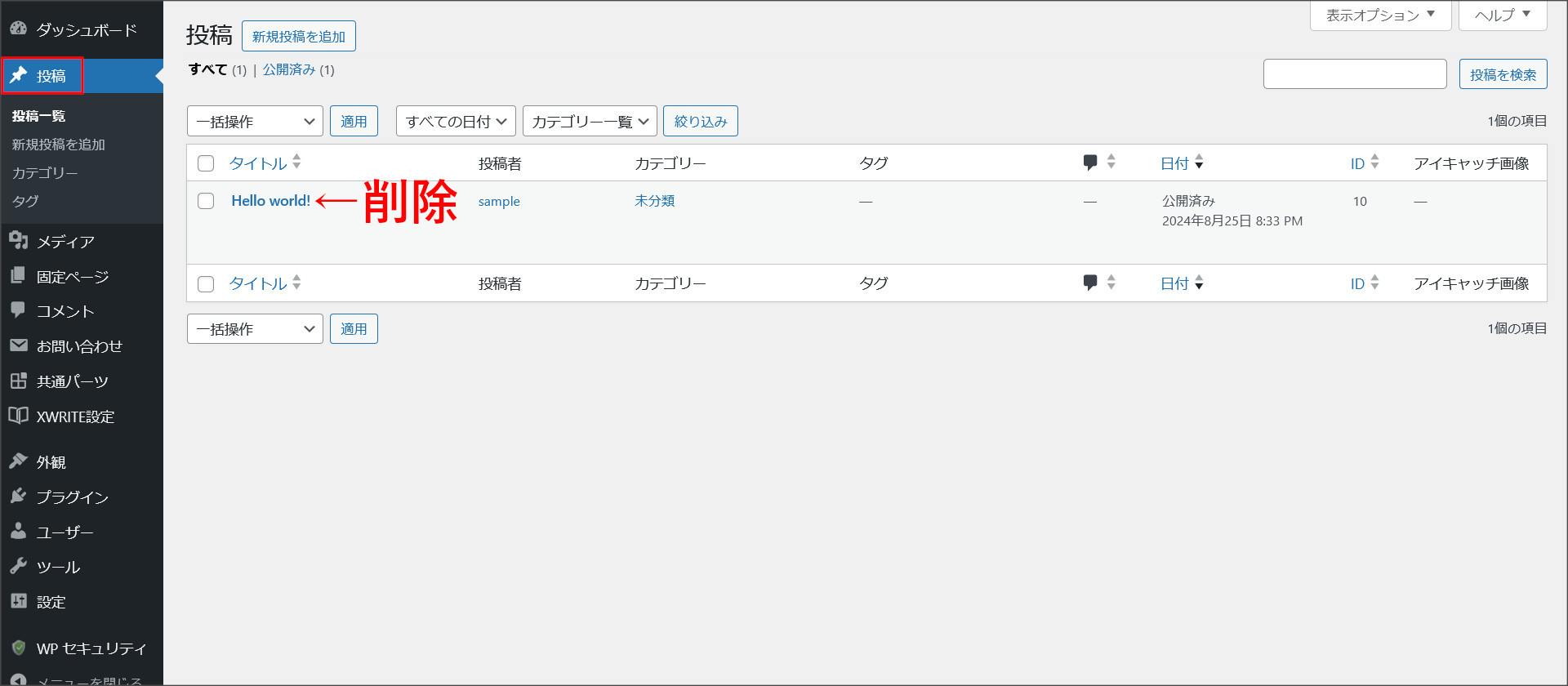Click the post ID value 10
The height and width of the screenshot is (686, 1568).
[1360, 202]
